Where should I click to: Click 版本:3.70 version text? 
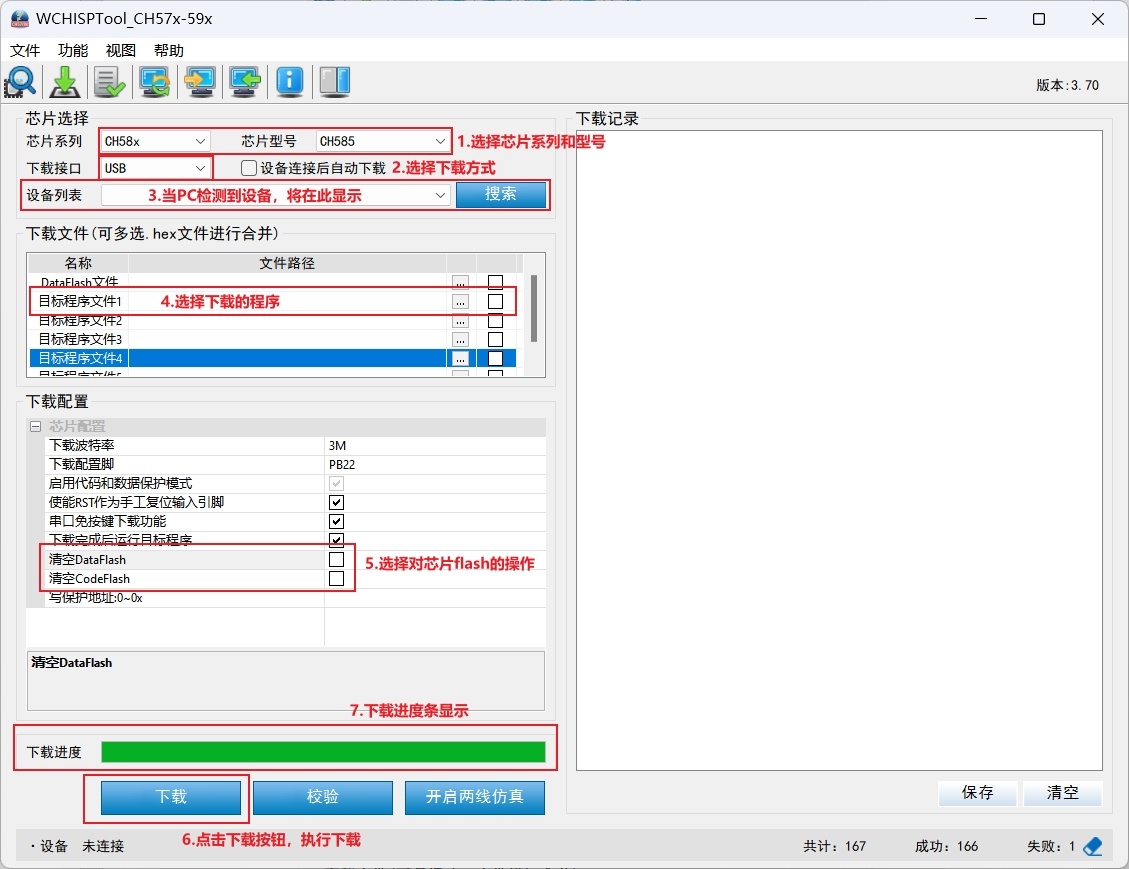(x=1067, y=85)
